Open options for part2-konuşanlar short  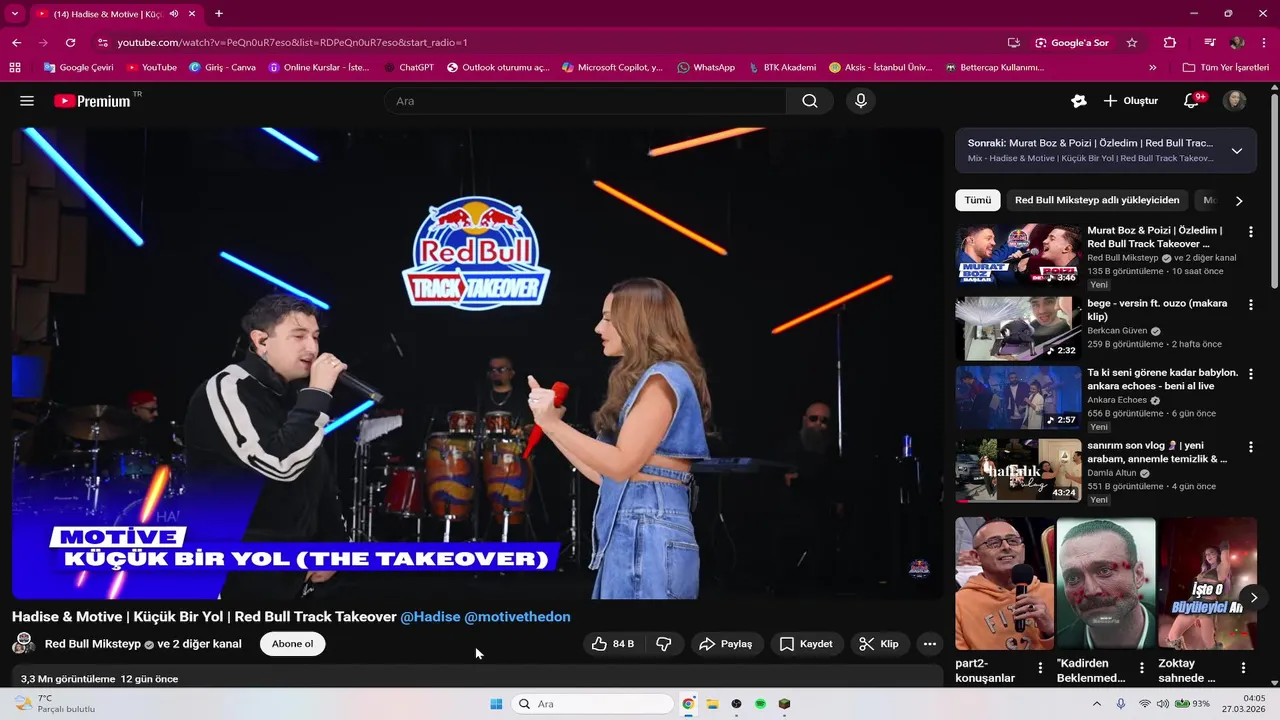pyautogui.click(x=1040, y=668)
